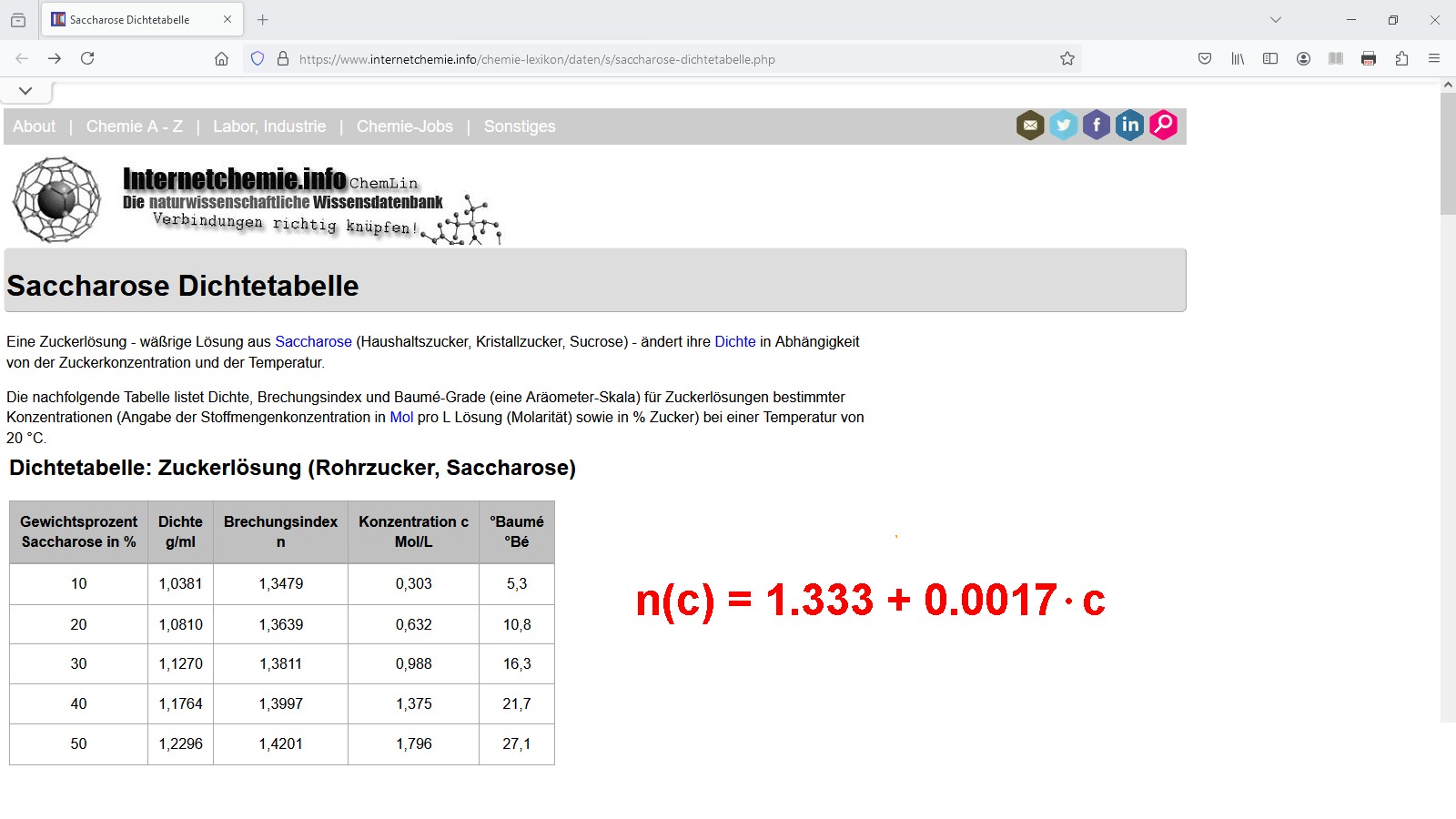This screenshot has height=819, width=1456.
Task: Click the fullerene site logo
Action: [x=56, y=199]
